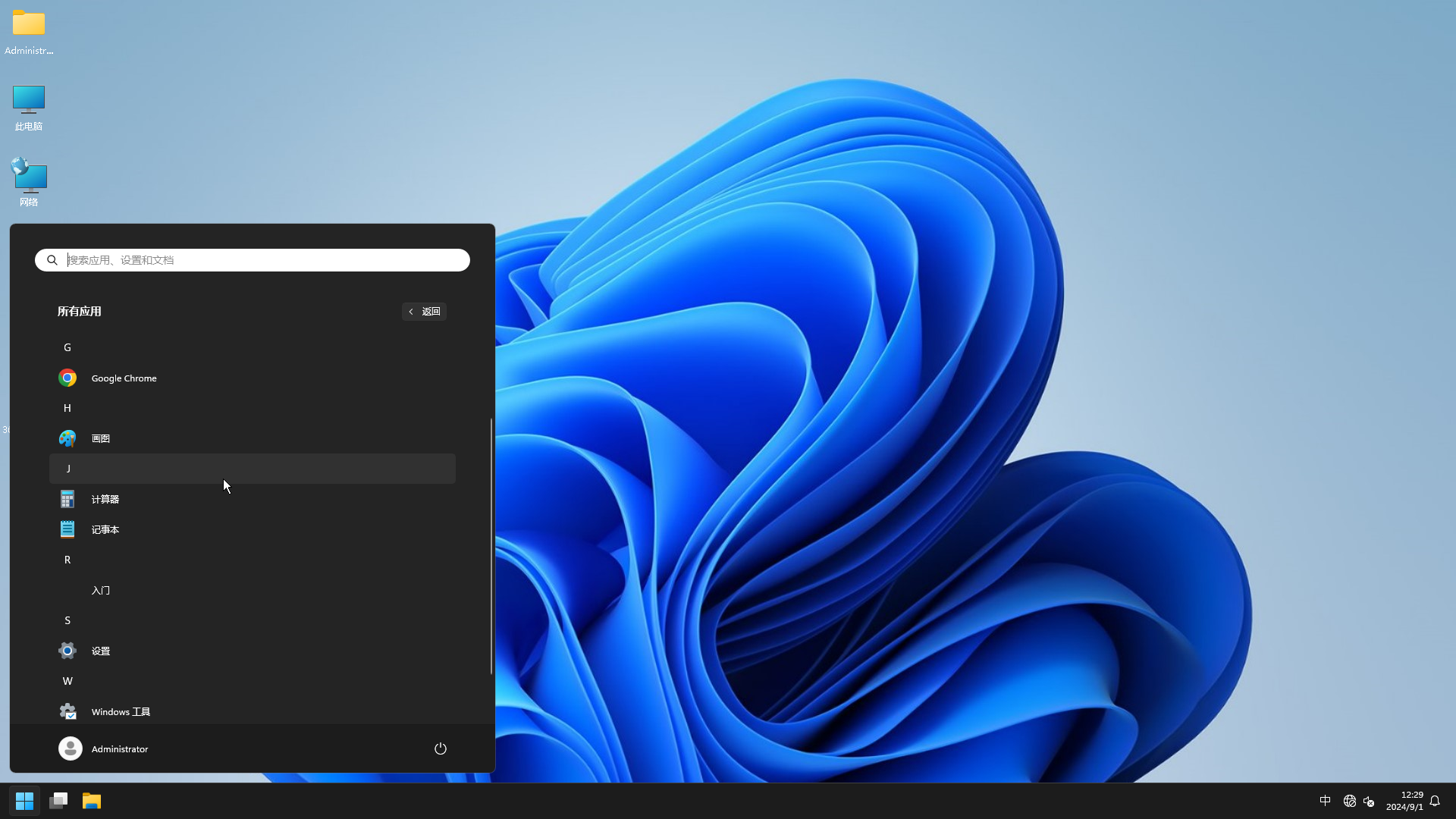This screenshot has height=819, width=1456.
Task: Open 计算器 (Calculator) application
Action: click(x=105, y=498)
